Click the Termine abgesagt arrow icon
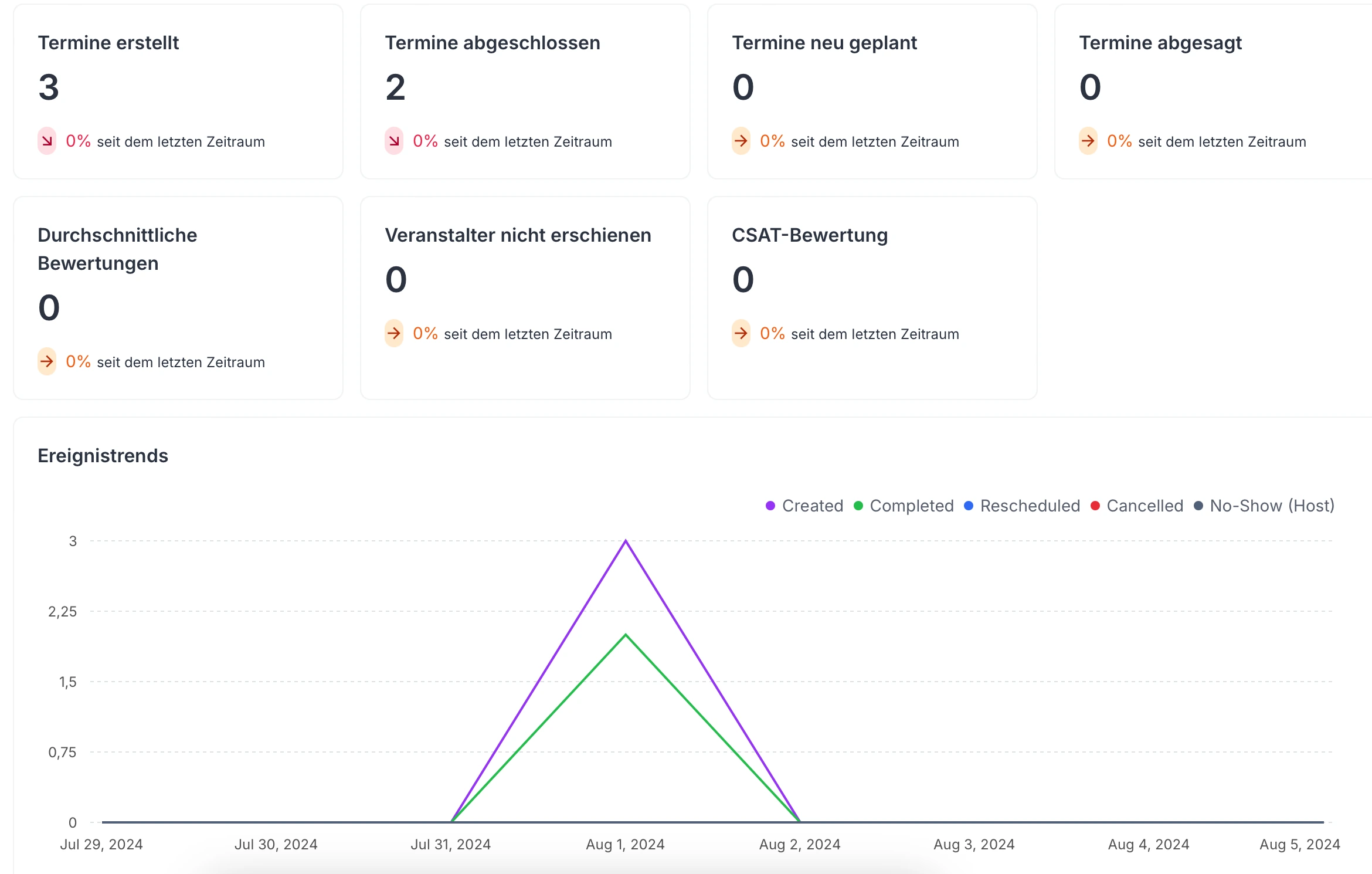The height and width of the screenshot is (874, 1372). click(x=1088, y=141)
